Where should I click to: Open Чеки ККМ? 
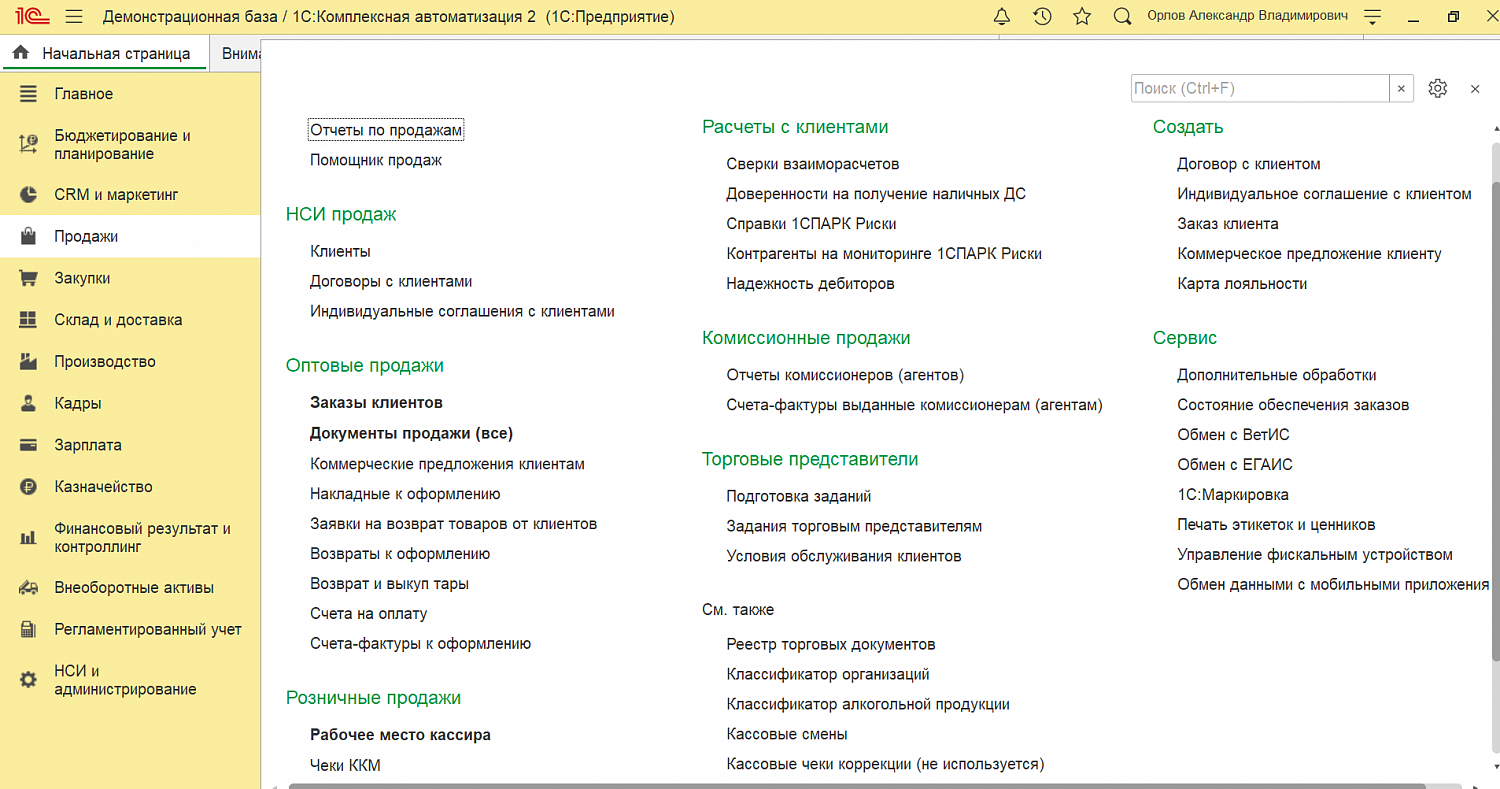click(345, 766)
